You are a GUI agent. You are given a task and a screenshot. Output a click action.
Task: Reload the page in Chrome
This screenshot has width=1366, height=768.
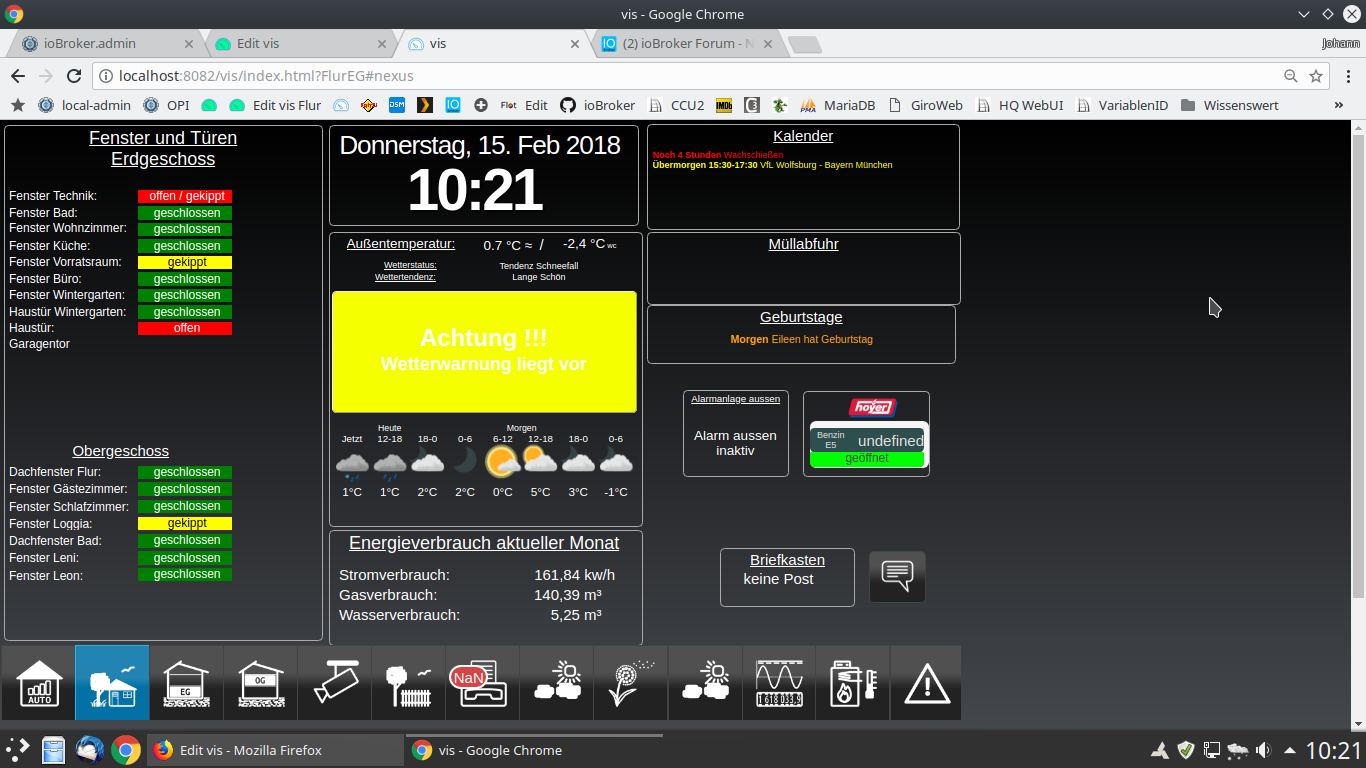coord(73,76)
